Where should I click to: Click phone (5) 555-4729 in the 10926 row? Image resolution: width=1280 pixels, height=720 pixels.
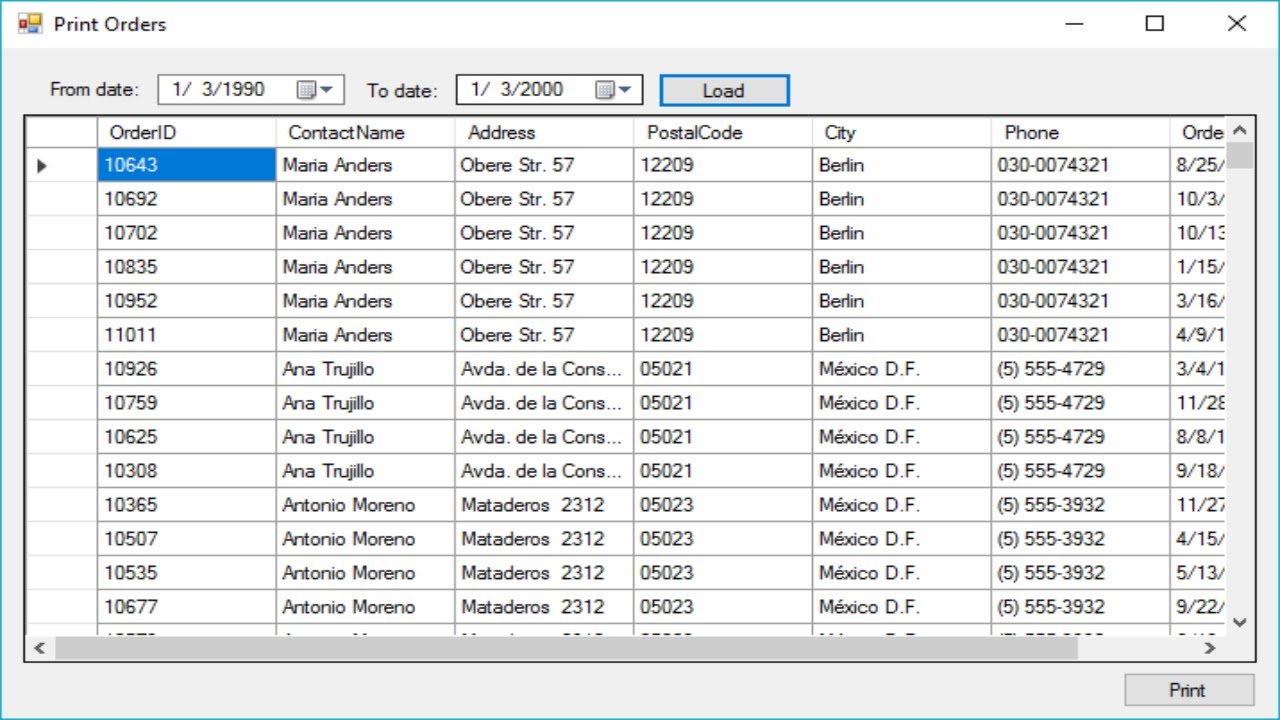tap(1081, 369)
